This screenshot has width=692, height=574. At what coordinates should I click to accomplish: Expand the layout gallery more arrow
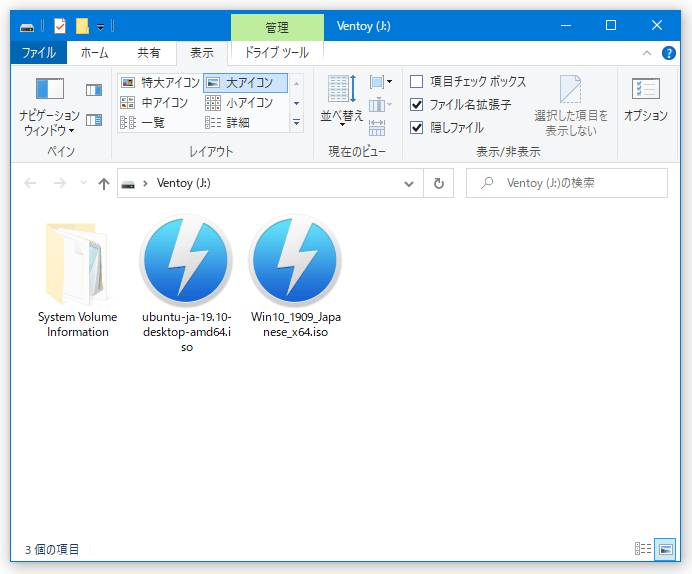tap(297, 122)
